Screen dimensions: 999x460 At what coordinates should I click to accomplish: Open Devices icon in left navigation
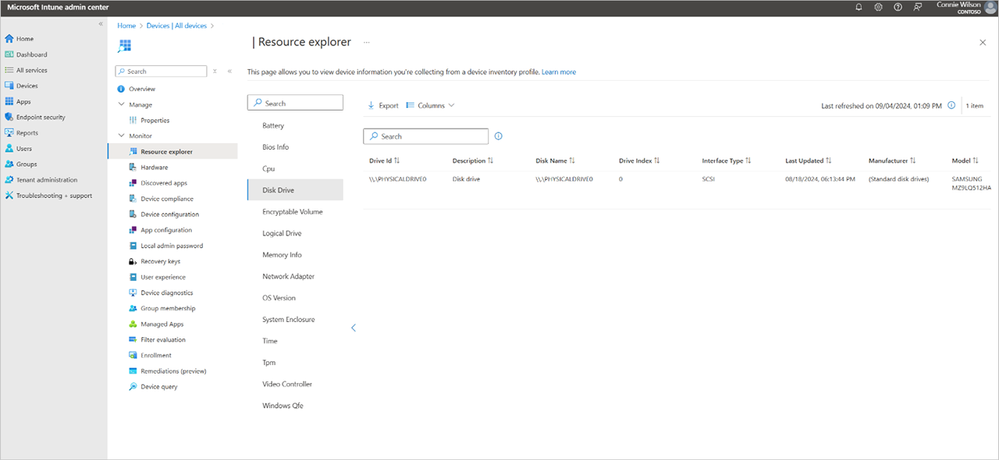pyautogui.click(x=9, y=86)
